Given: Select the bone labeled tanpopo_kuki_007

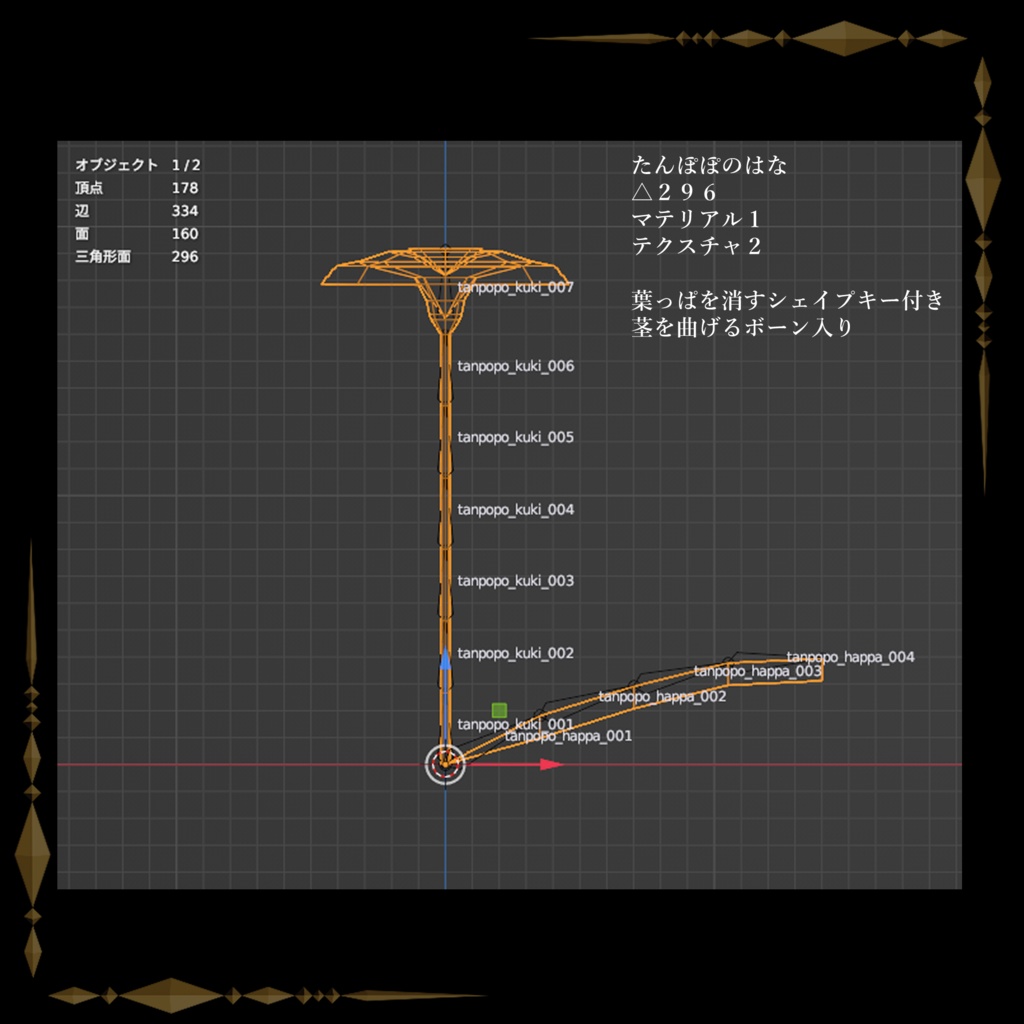Looking at the screenshot, I should [x=515, y=287].
